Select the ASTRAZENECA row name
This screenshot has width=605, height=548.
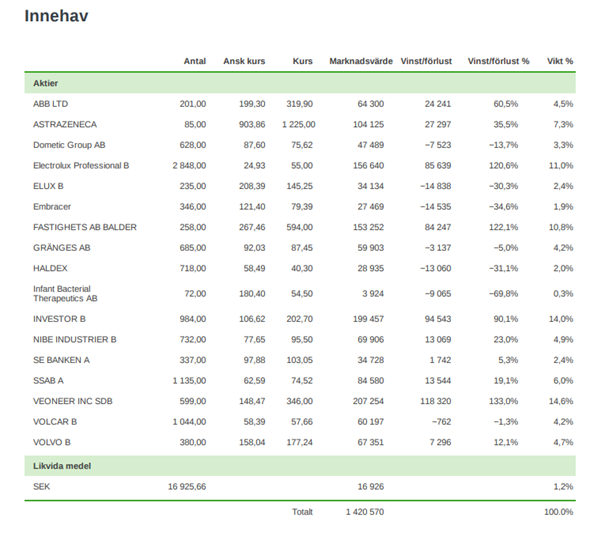(x=65, y=125)
